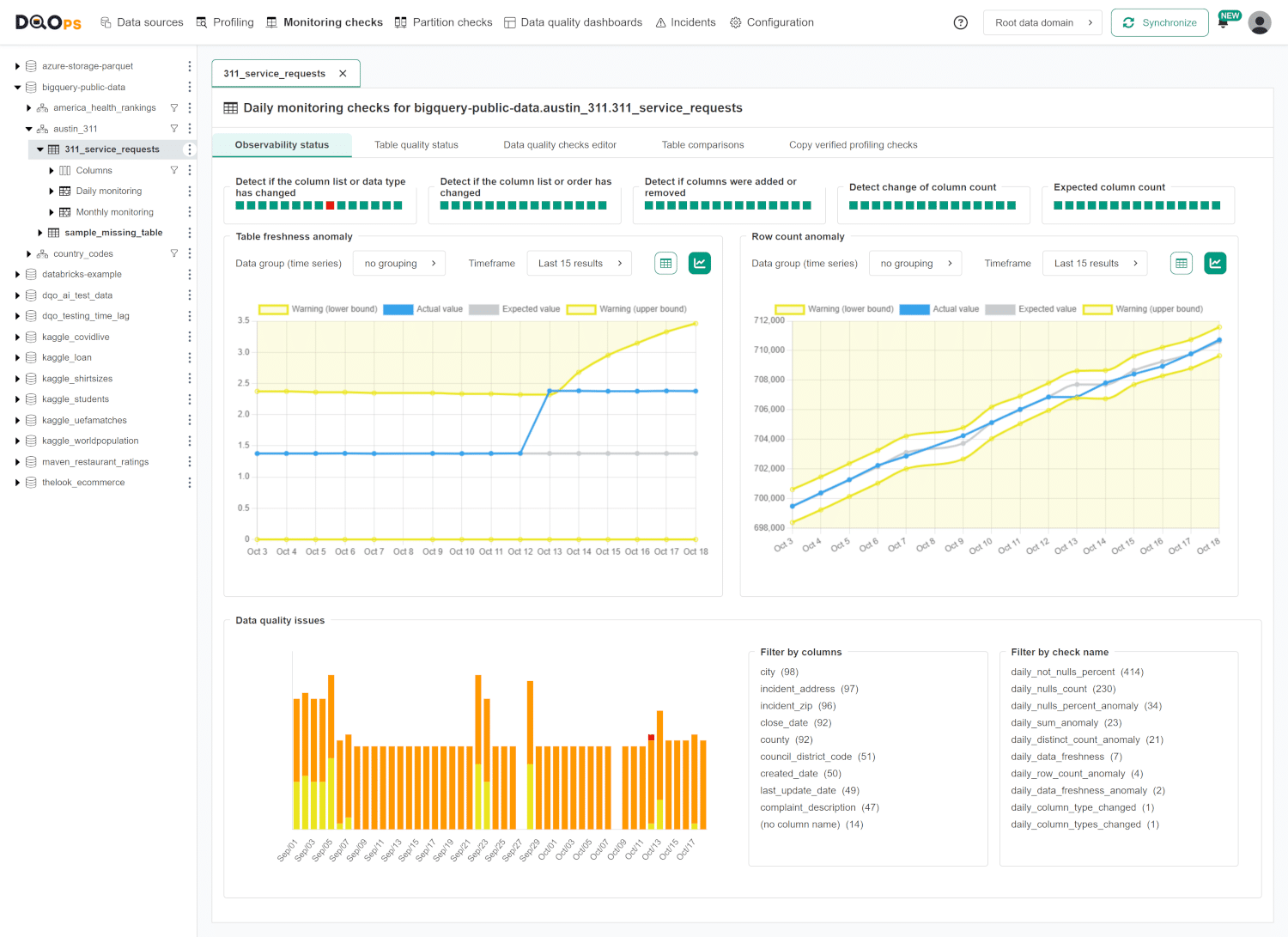Screen dimensions: 1288x937
Task: Click the help question mark icon
Action: (959, 22)
